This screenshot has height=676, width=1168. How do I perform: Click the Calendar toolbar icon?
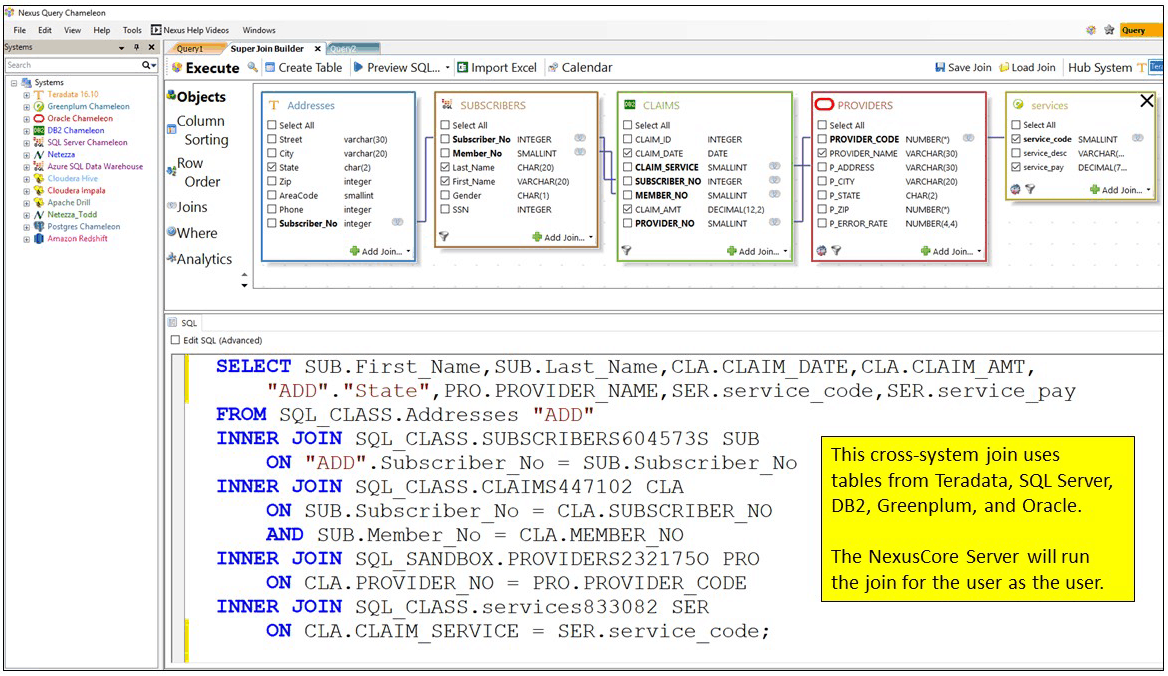(x=553, y=67)
